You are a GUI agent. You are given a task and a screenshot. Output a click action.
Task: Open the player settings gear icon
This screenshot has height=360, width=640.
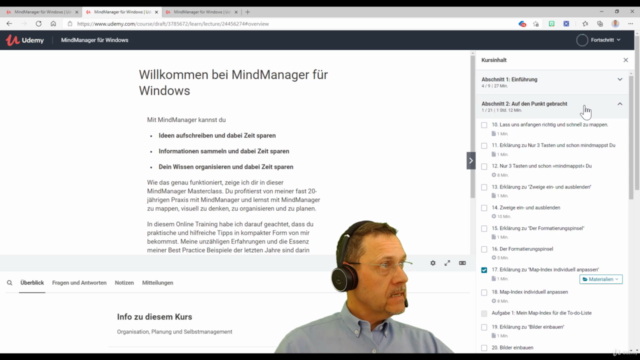tap(433, 263)
